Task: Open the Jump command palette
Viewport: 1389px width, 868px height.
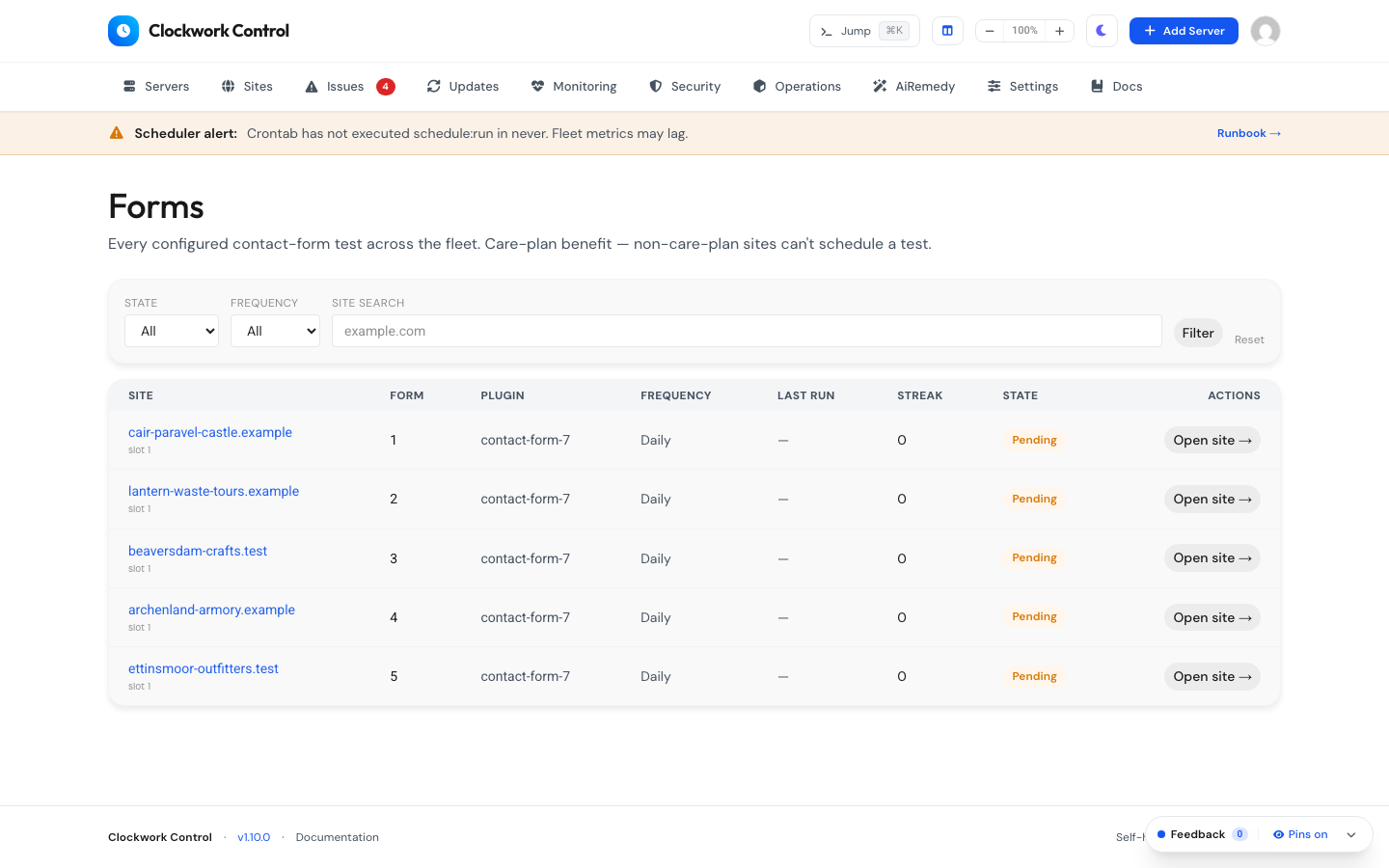Action: click(864, 31)
